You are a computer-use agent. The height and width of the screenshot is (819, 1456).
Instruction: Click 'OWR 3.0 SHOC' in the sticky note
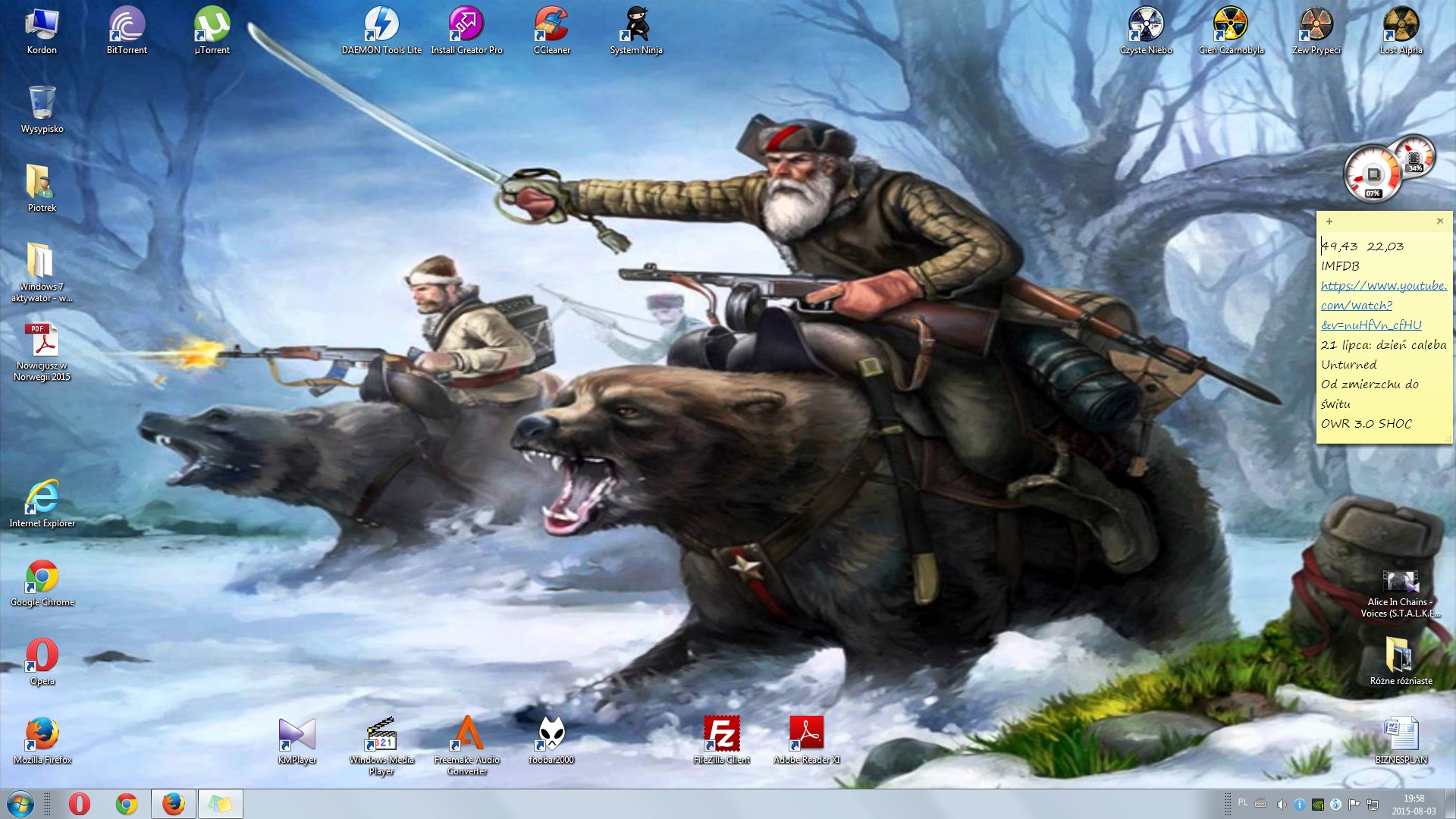tap(1366, 424)
